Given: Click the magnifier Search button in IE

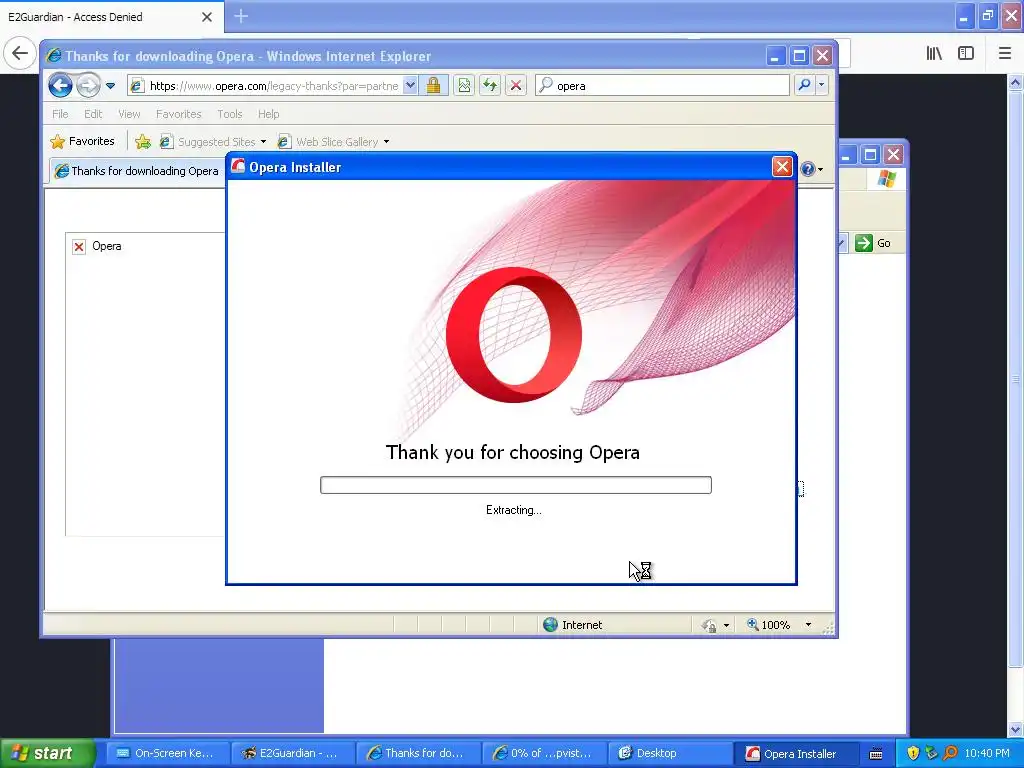Looking at the screenshot, I should coord(805,86).
